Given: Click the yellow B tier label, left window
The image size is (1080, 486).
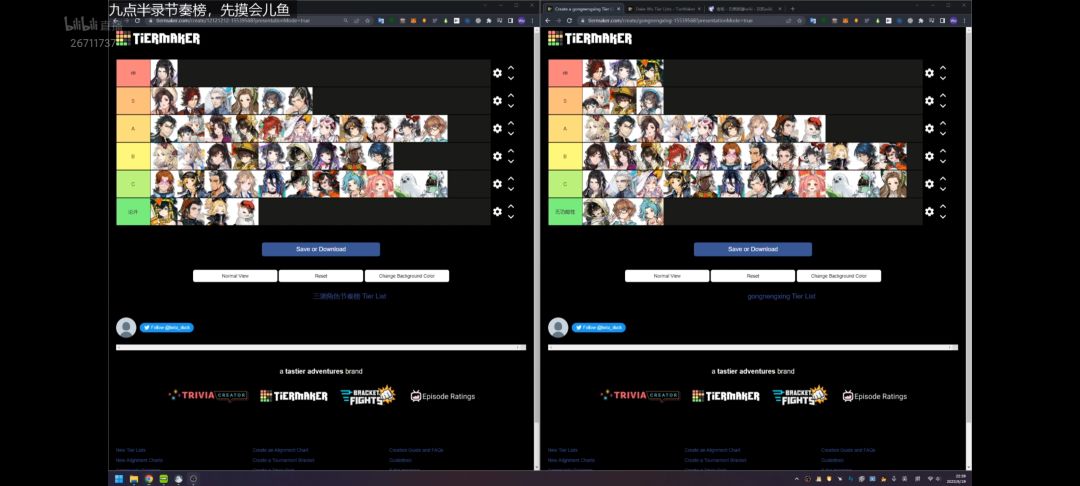Looking at the screenshot, I should coord(133,156).
